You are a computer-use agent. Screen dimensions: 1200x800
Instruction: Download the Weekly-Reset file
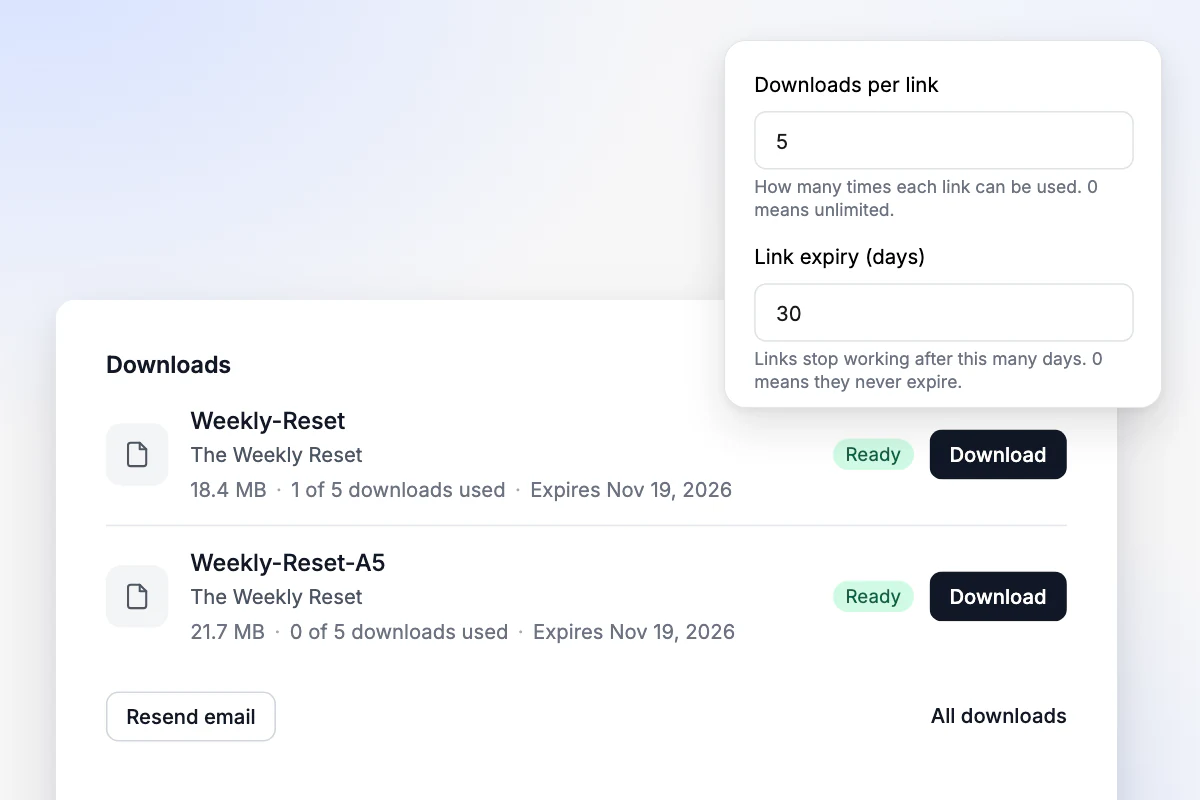pyautogui.click(x=998, y=455)
